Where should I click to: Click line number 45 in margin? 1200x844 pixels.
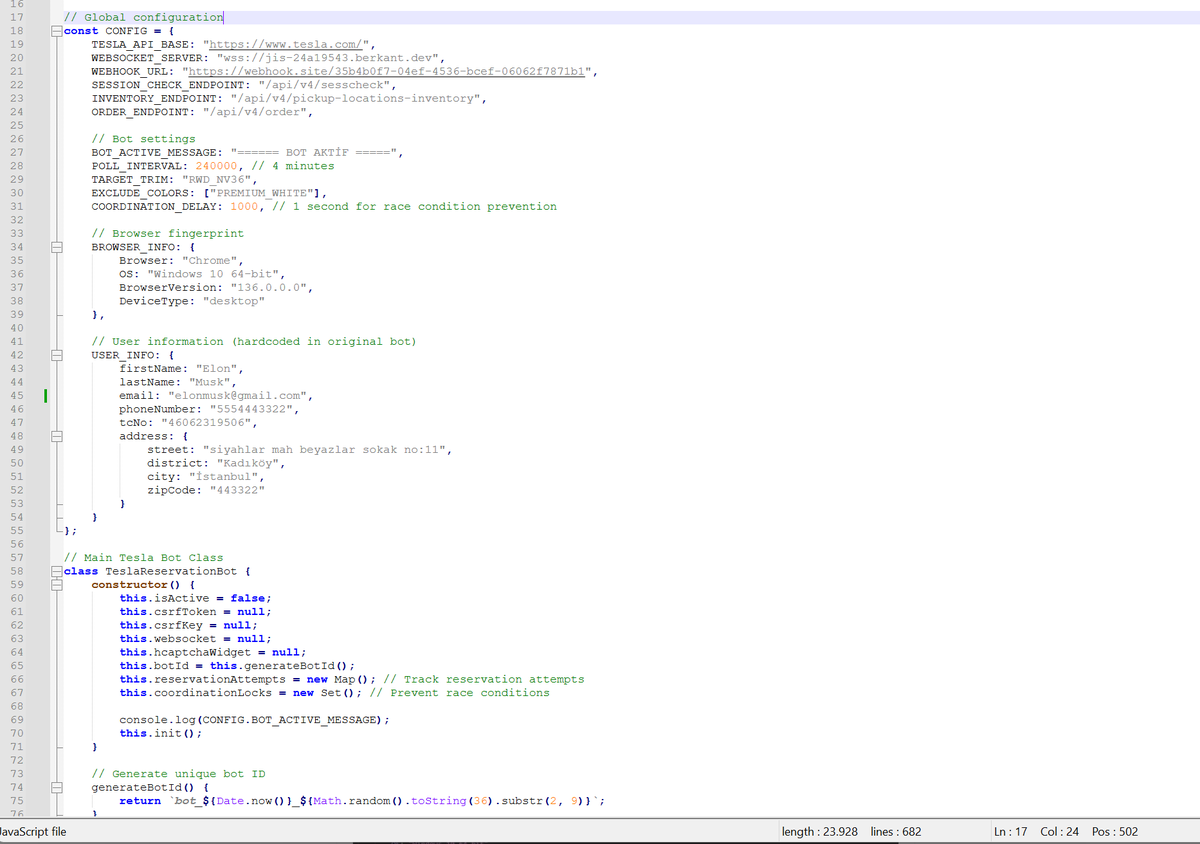point(15,396)
